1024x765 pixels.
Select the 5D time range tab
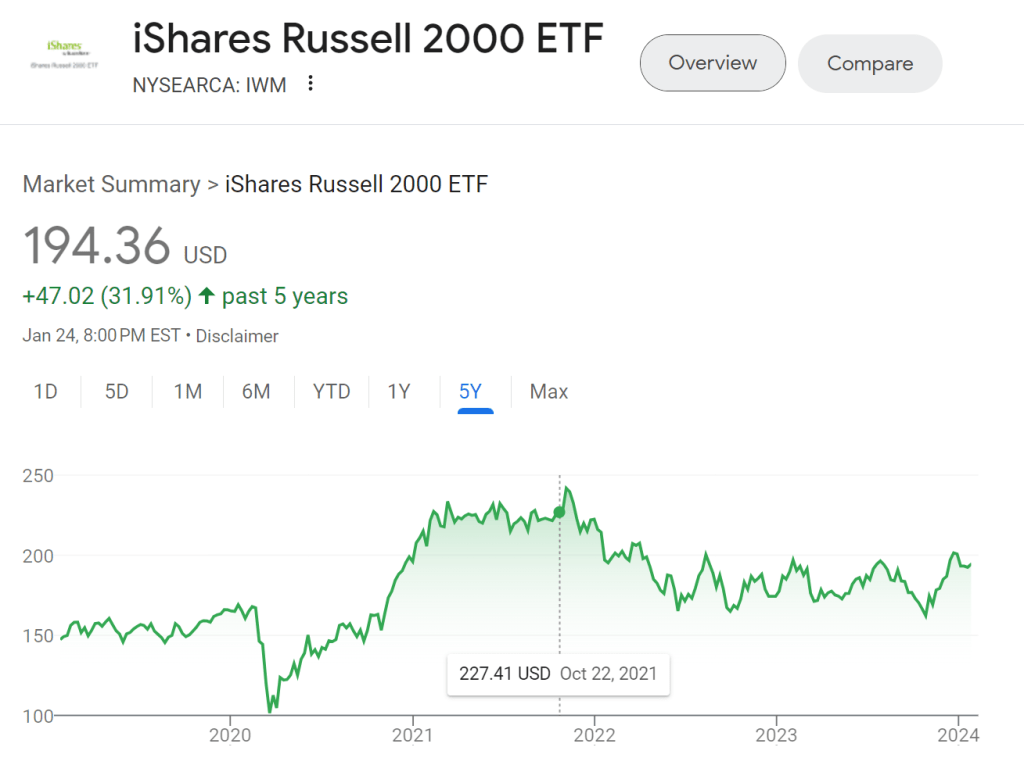[117, 392]
